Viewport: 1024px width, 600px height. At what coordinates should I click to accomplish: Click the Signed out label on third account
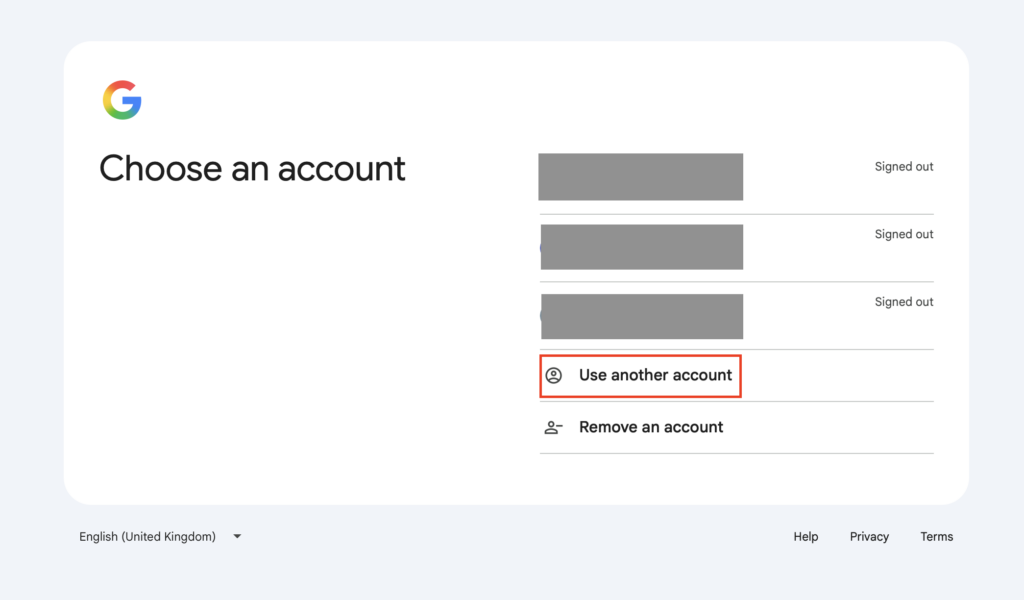pos(904,302)
